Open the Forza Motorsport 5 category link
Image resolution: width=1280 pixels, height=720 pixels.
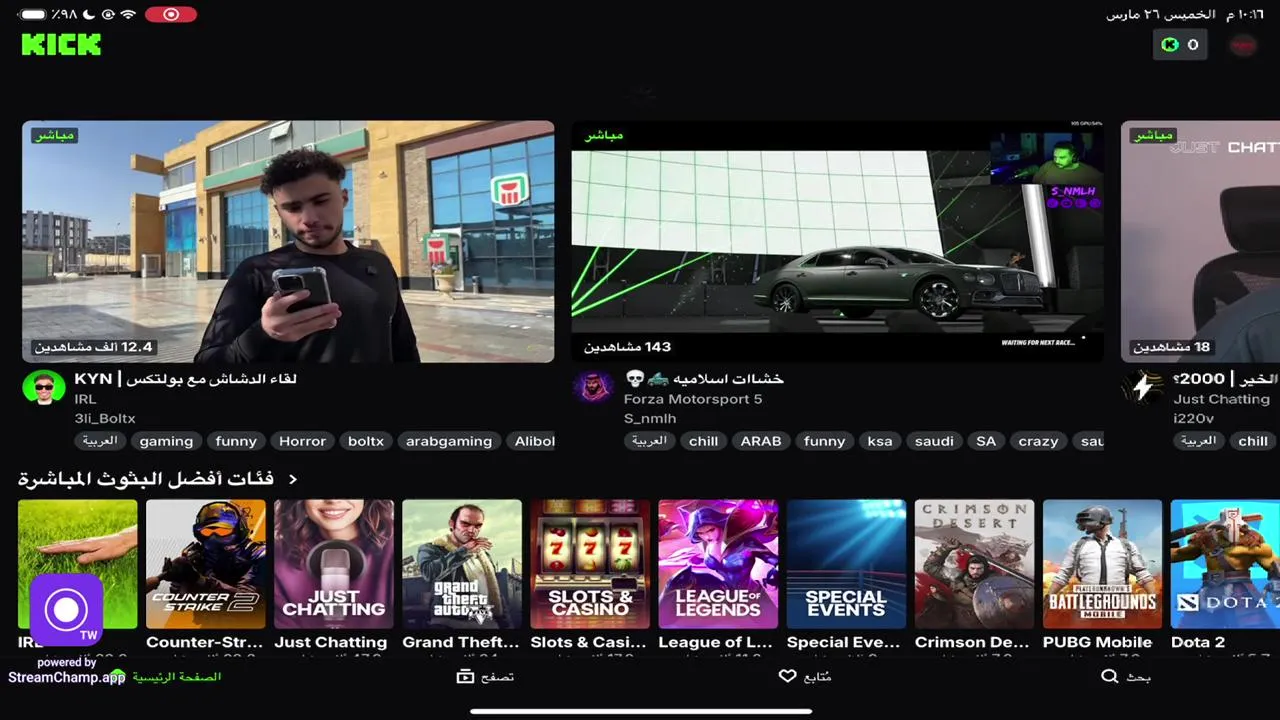click(693, 399)
